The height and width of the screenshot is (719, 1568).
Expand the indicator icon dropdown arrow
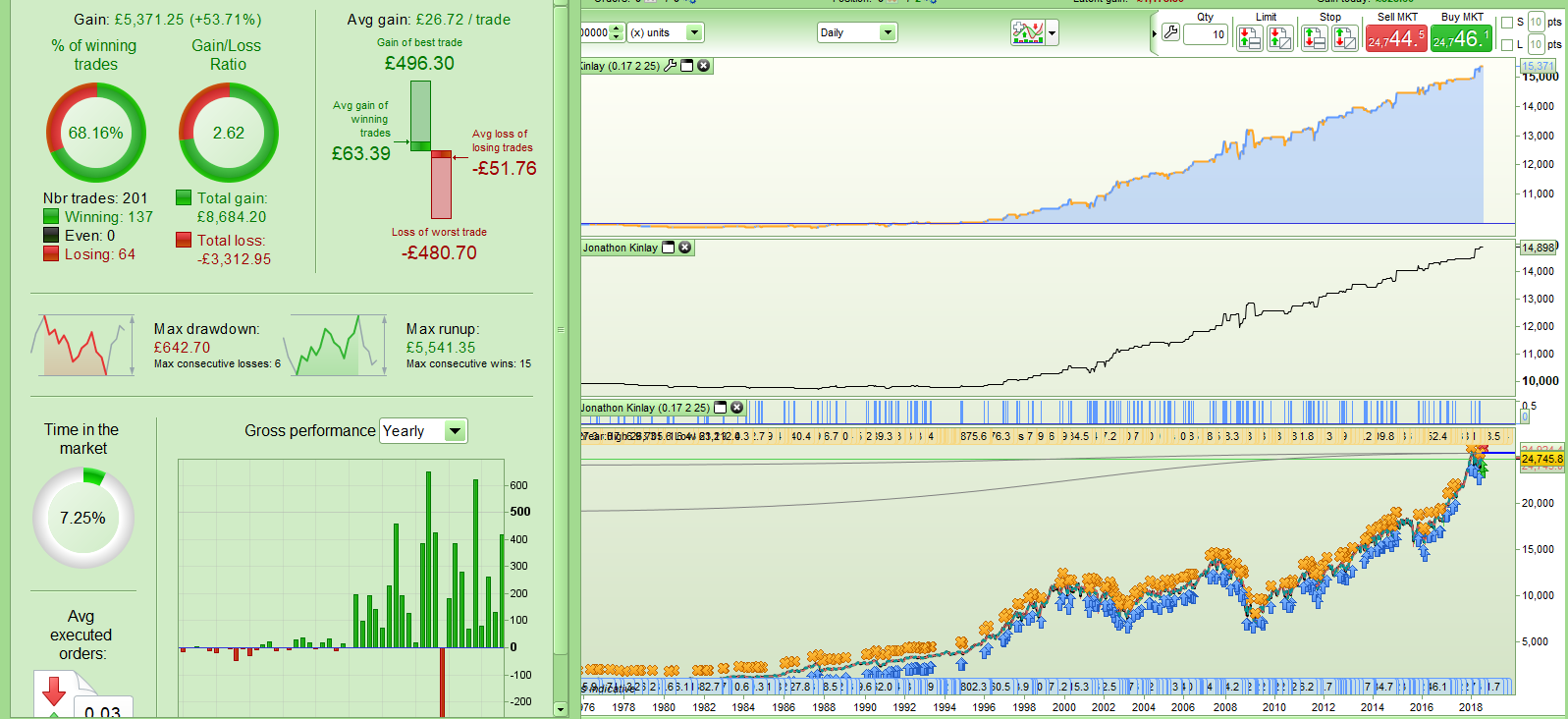click(x=1053, y=33)
